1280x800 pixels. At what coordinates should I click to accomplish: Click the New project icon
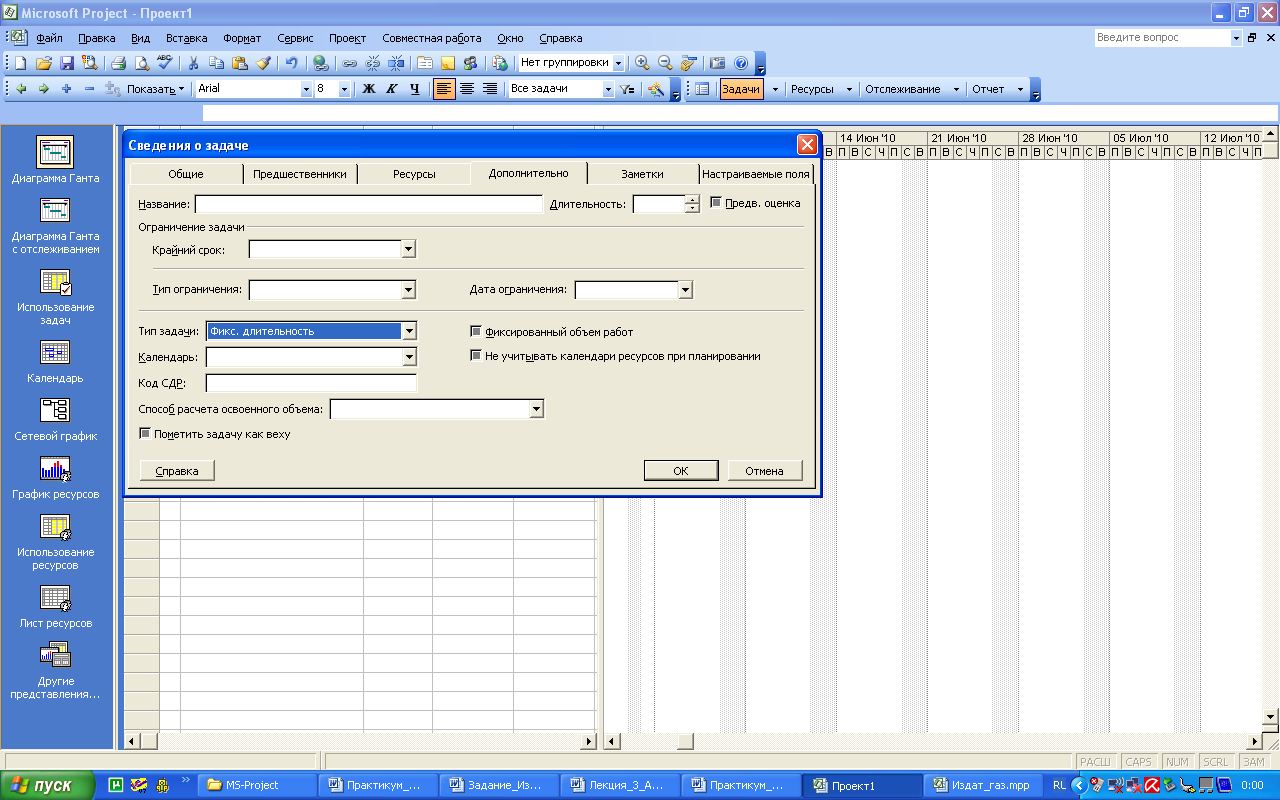(21, 62)
